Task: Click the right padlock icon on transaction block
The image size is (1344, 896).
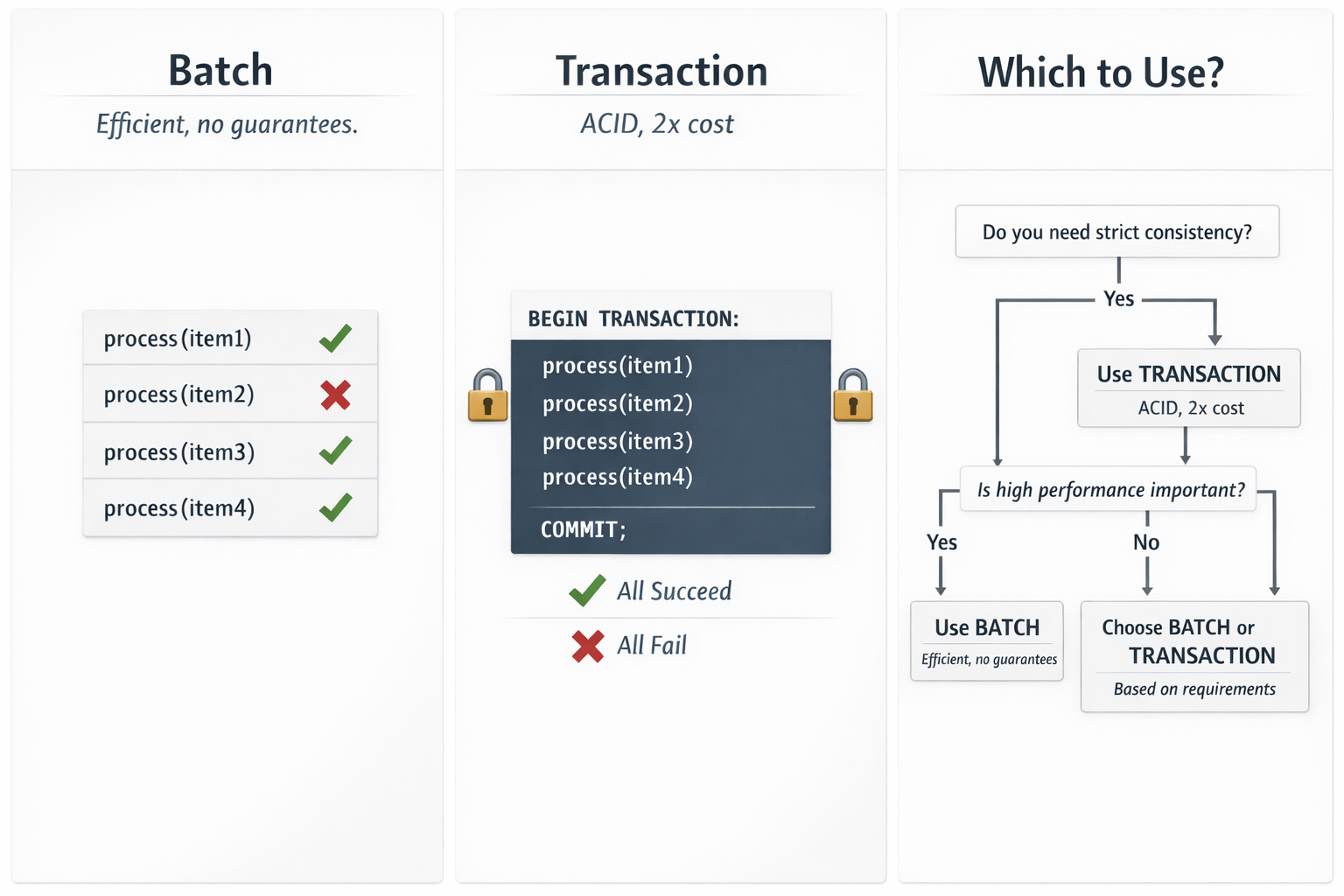Action: (x=852, y=395)
